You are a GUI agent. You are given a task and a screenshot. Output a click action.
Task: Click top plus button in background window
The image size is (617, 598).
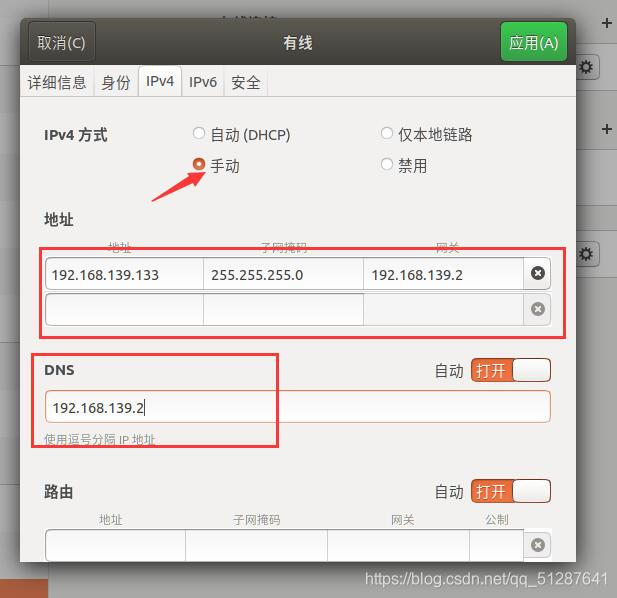click(x=606, y=23)
